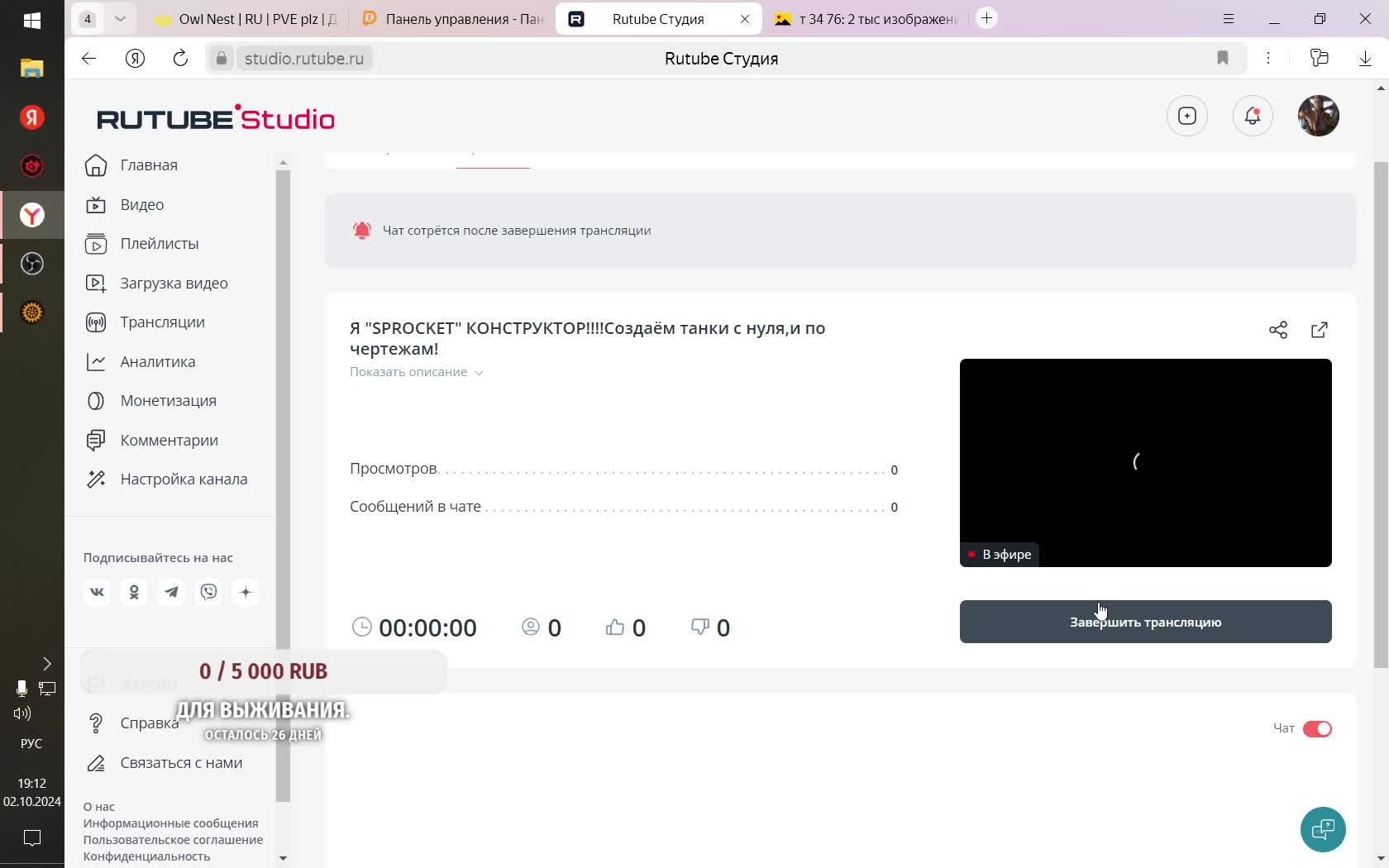Open Справка help link

133,723
